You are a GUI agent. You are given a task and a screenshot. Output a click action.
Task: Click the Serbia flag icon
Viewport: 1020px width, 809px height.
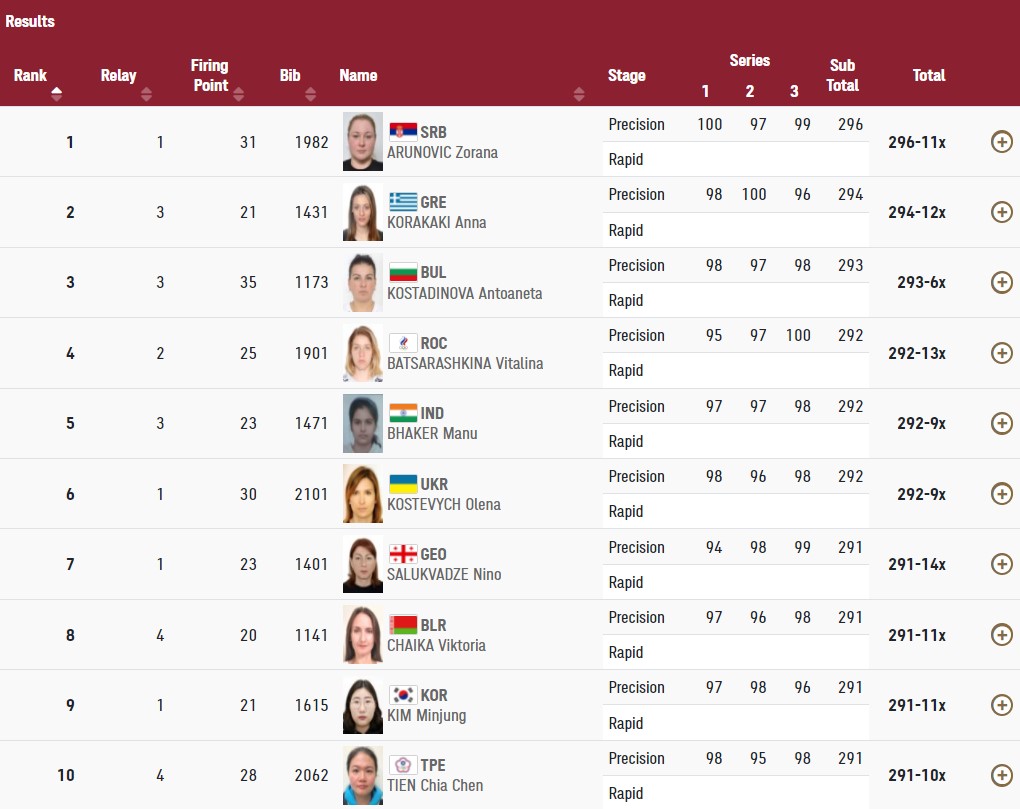(x=402, y=132)
